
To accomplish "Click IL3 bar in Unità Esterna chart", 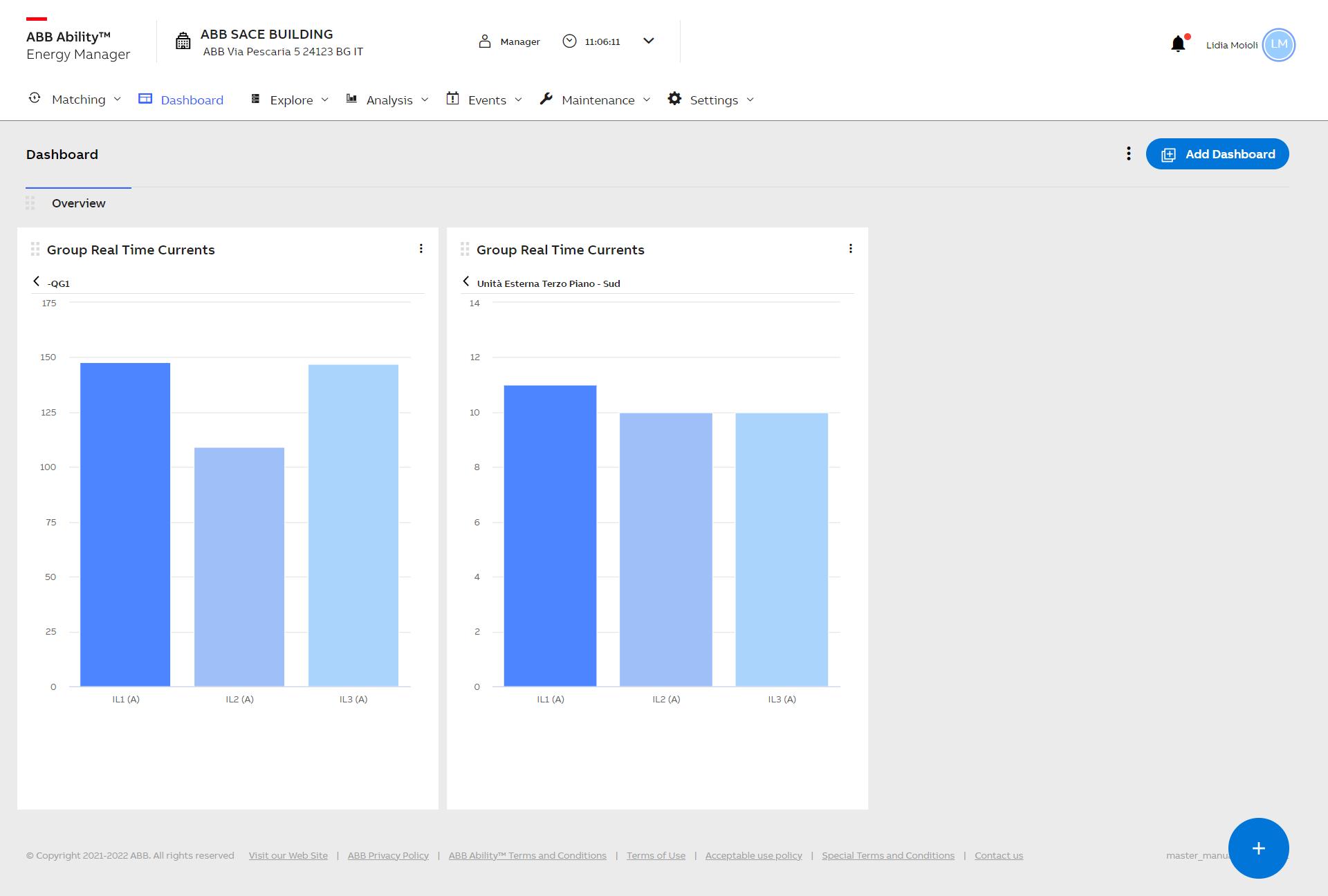I will coord(782,550).
